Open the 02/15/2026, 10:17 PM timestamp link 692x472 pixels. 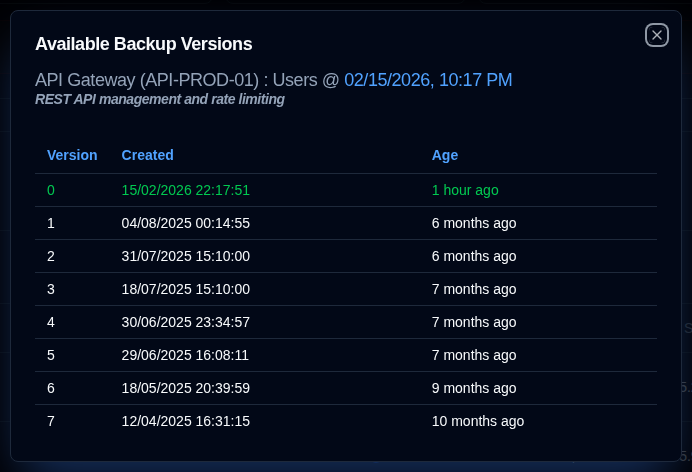(428, 80)
